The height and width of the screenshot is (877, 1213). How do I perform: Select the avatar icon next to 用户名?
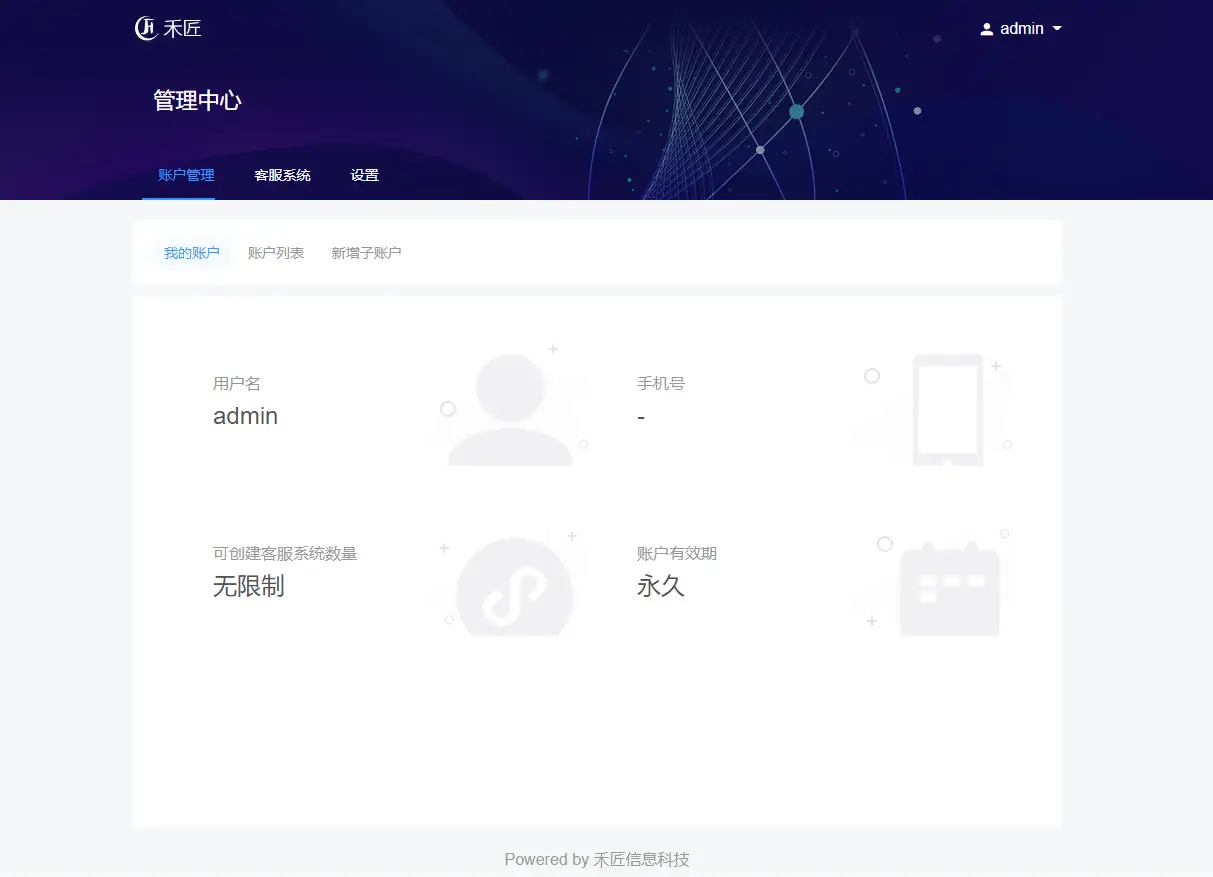coord(510,405)
